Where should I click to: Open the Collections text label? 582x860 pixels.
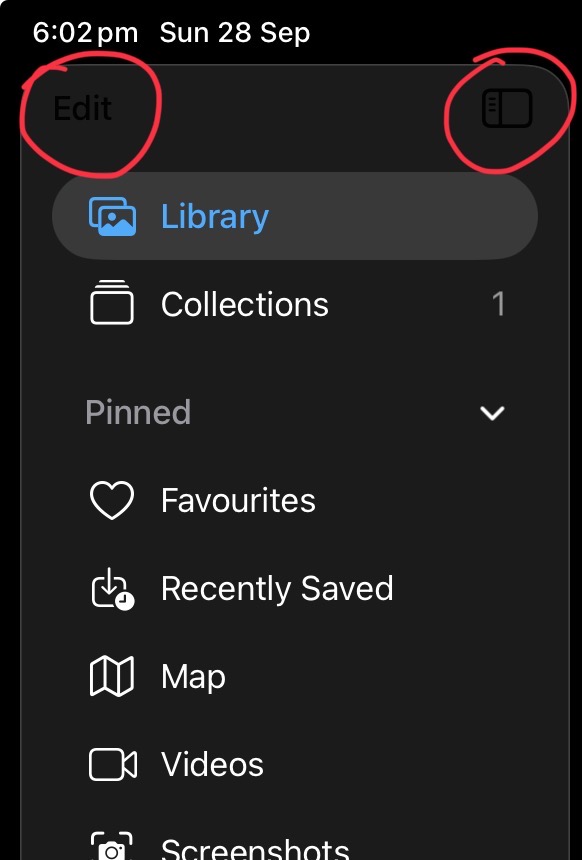[245, 304]
